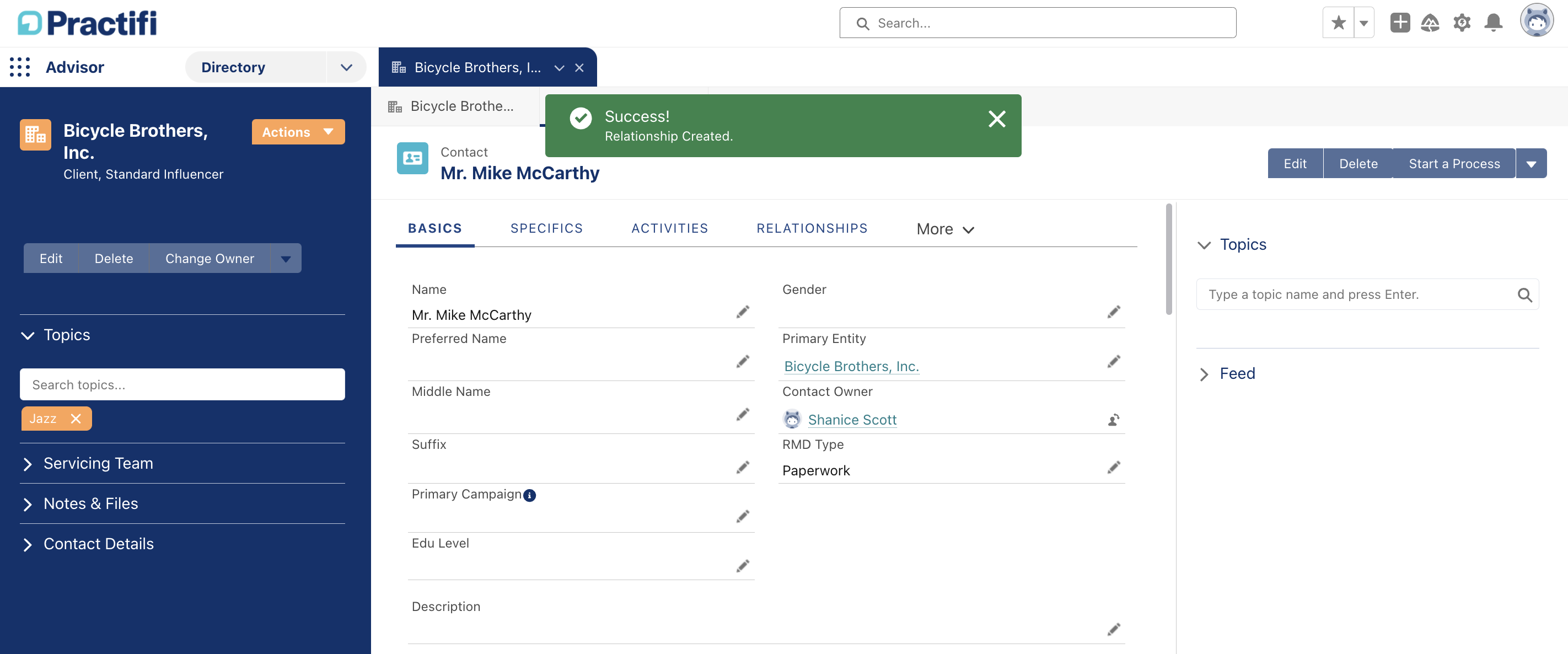Show Primary Campaign info tooltip icon
Viewport: 1568px width, 654px height.
tap(530, 496)
